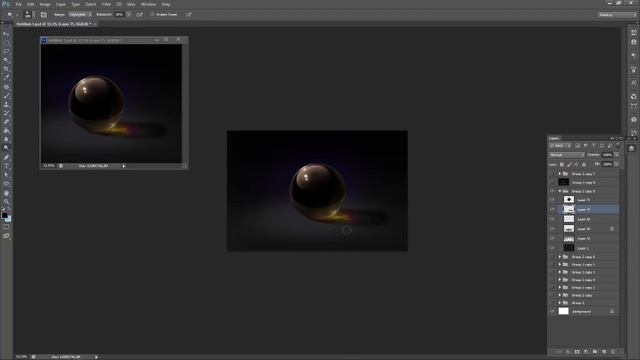Viewport: 640px width, 360px height.
Task: Create a new group from panel bottom
Action: tap(595, 351)
